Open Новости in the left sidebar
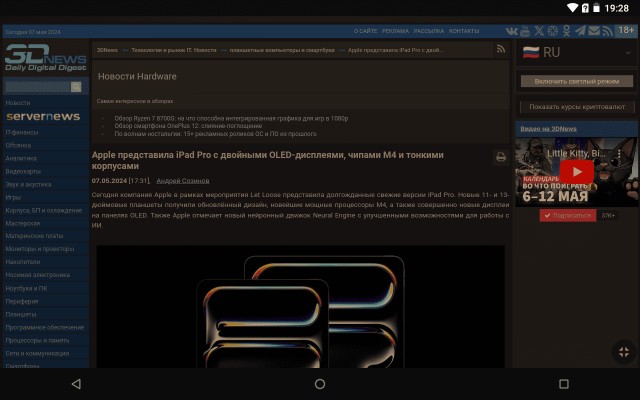Image resolution: width=640 pixels, height=400 pixels. pos(18,103)
